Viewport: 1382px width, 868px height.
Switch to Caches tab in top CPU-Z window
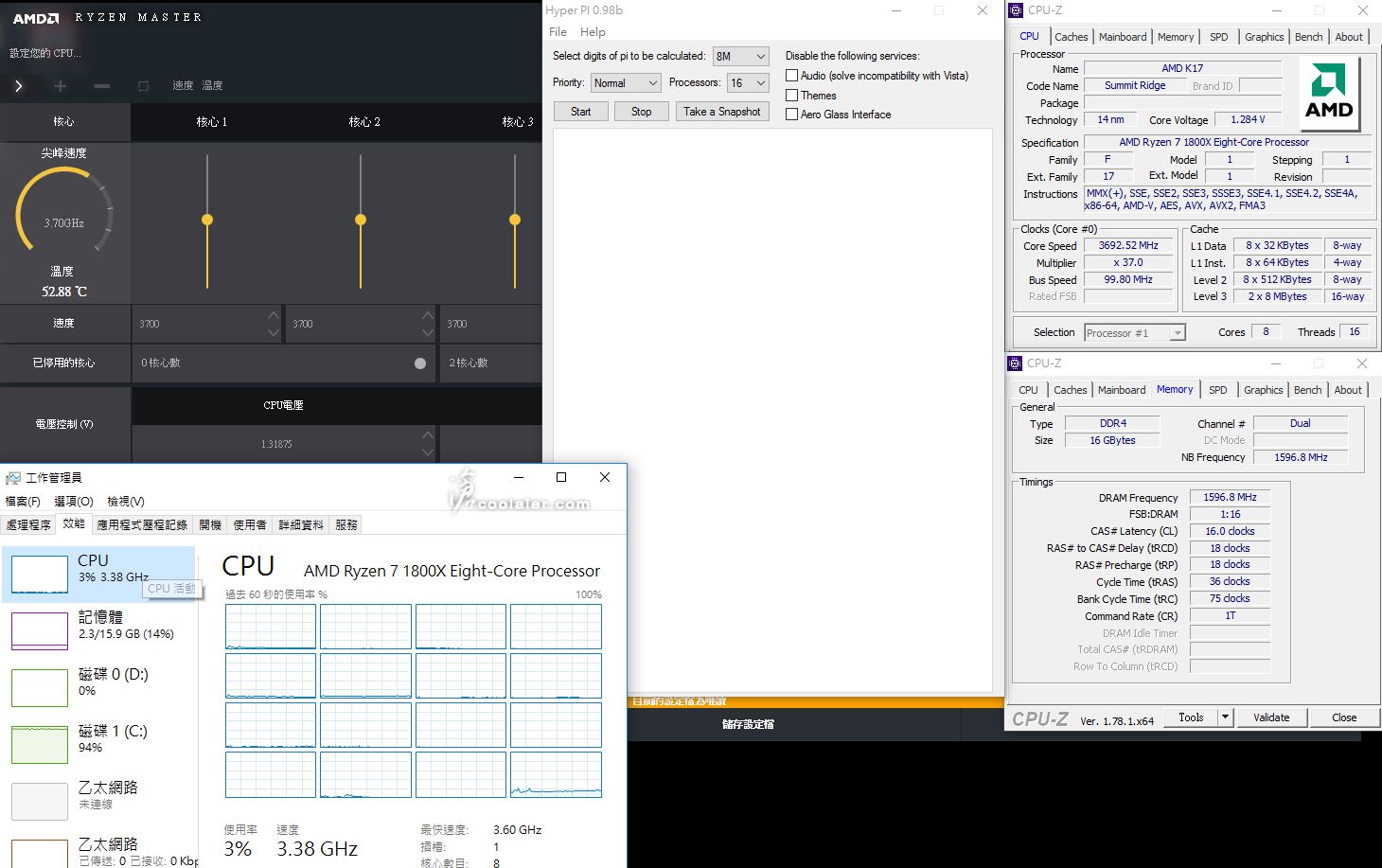coord(1072,37)
